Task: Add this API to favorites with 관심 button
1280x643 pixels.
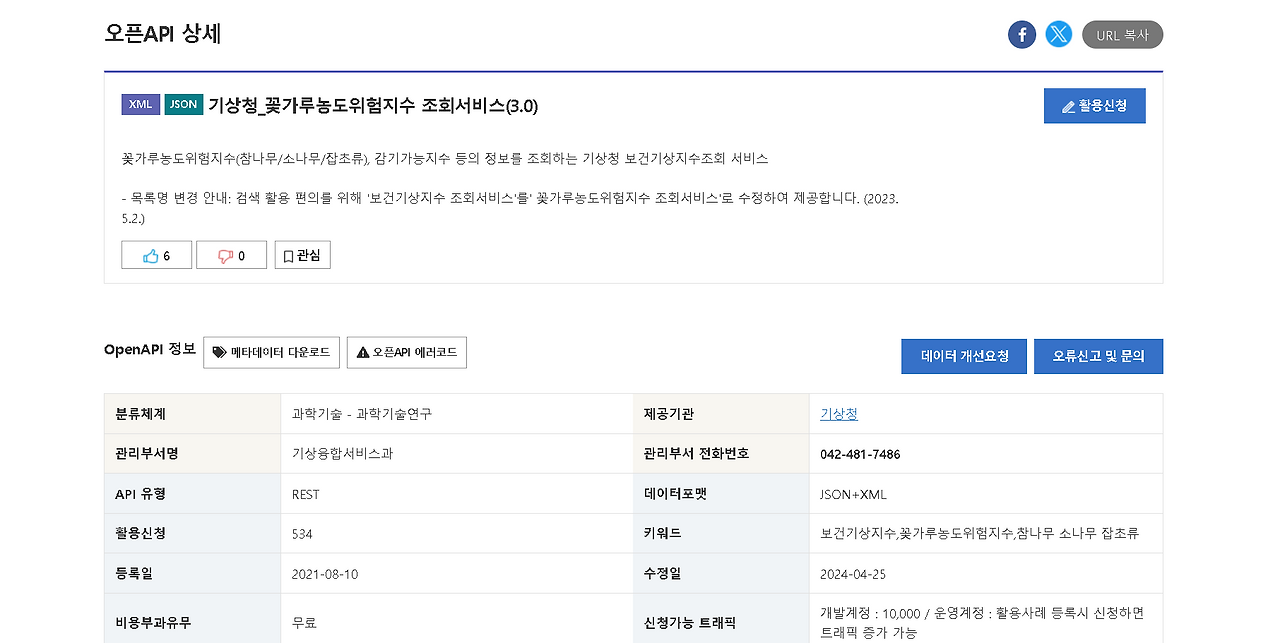Action: [302, 254]
